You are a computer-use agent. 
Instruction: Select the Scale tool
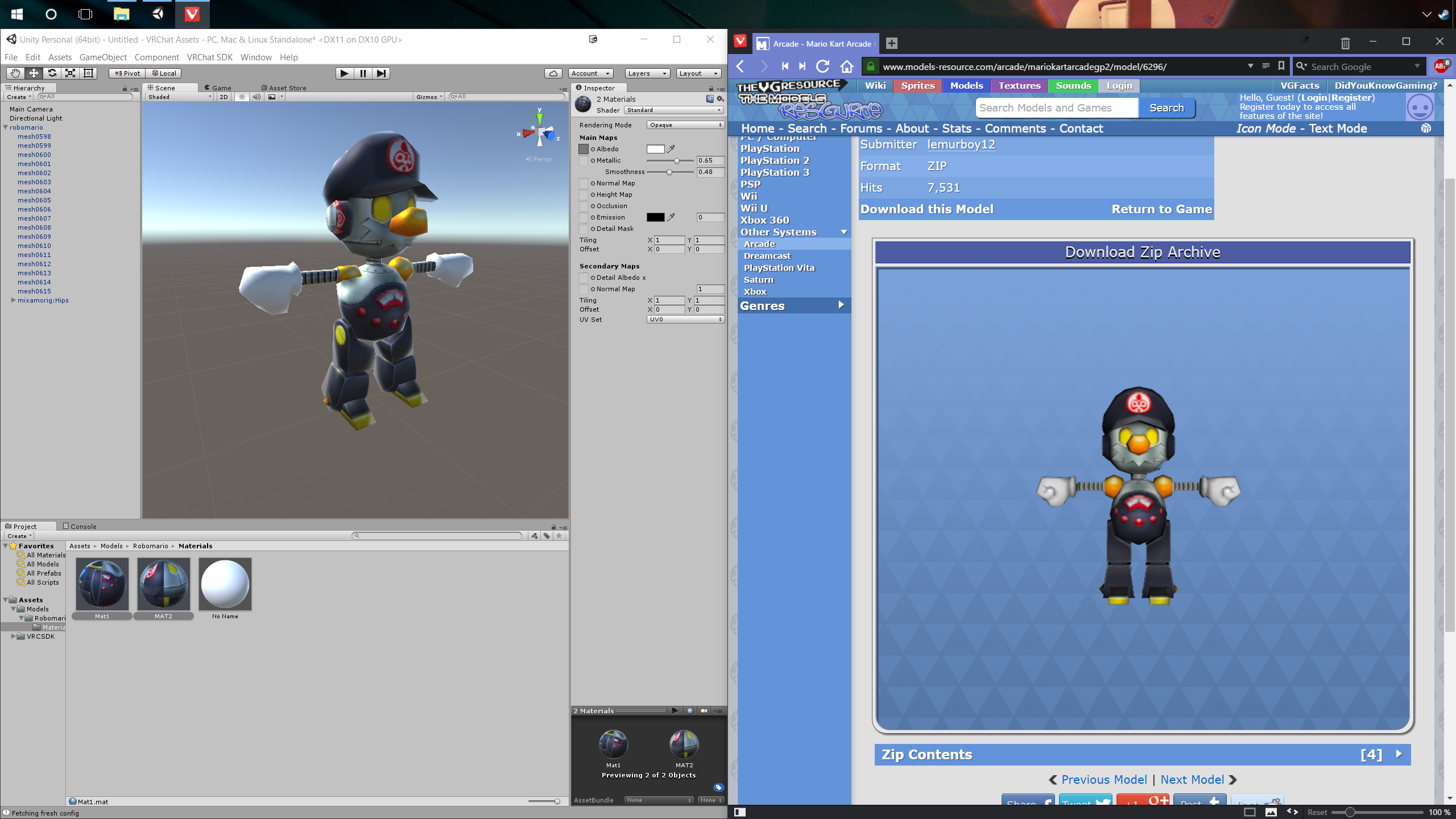70,73
